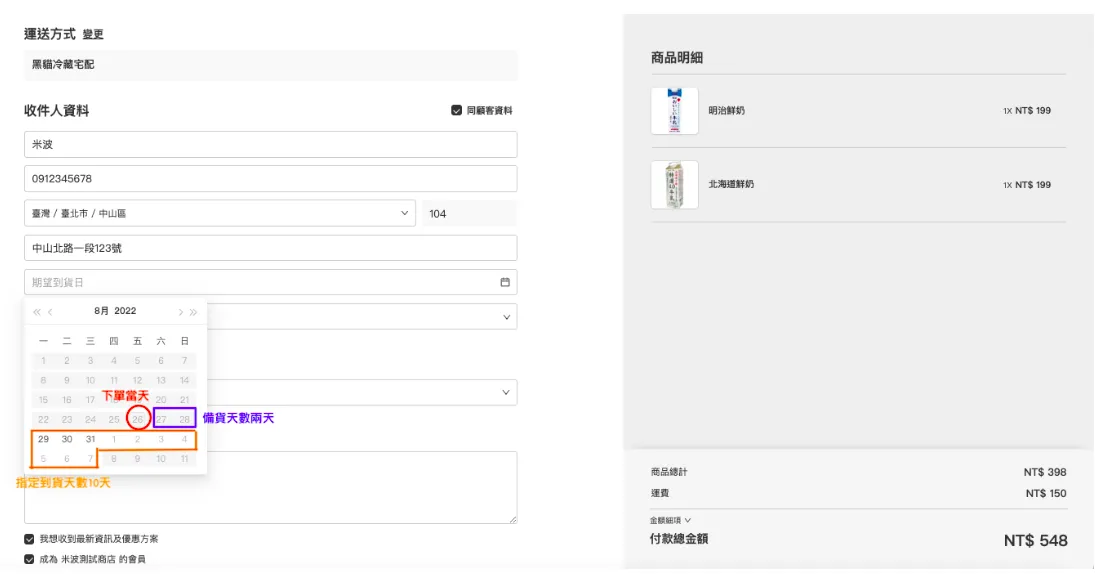1095x574 pixels.
Task: Uncheck 我想收到最新資訊及優惠方案 checkbox
Action: [x=29, y=539]
